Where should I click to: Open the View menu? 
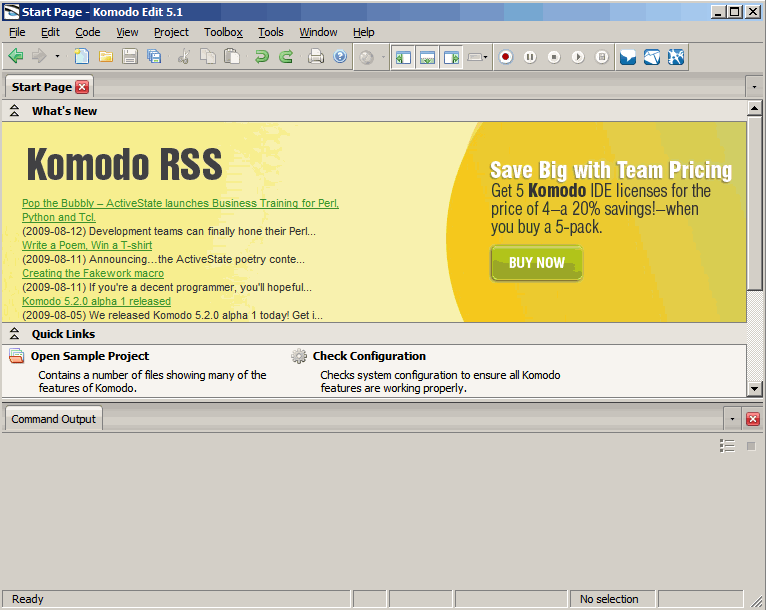[x=127, y=32]
